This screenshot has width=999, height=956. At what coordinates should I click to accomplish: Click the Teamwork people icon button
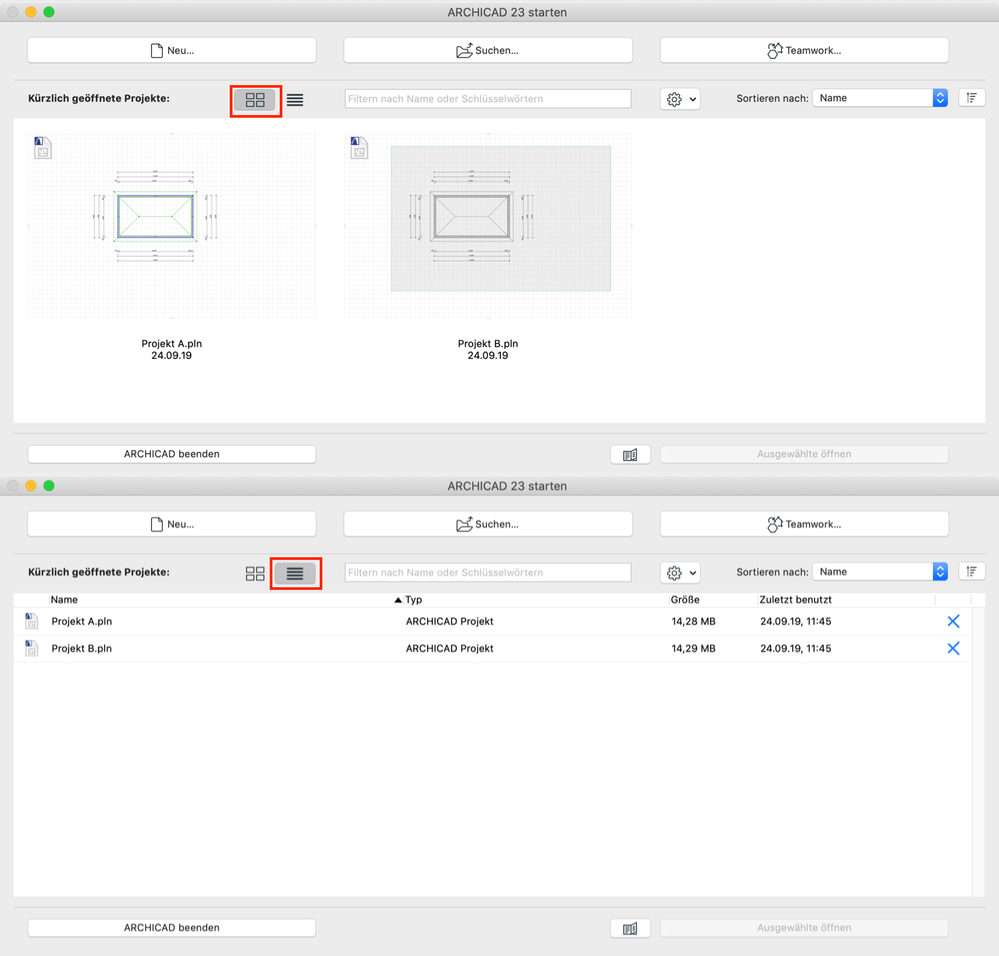point(775,49)
